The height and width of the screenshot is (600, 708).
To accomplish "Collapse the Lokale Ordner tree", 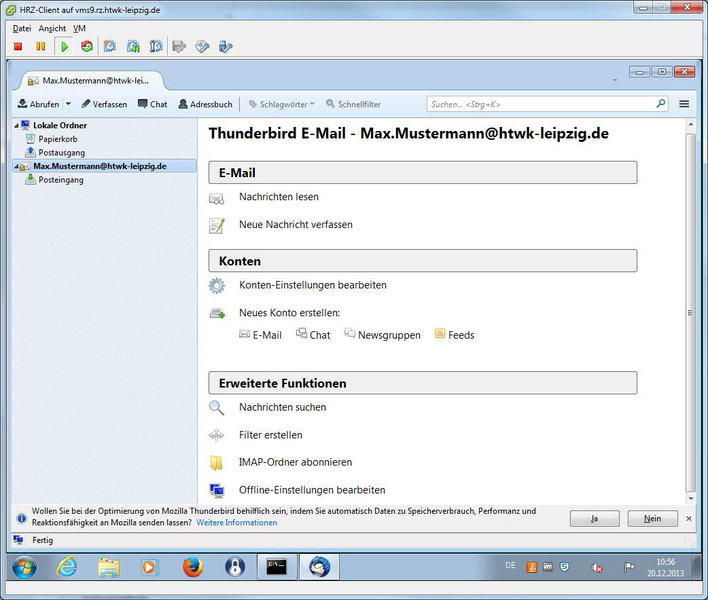I will click(16, 126).
